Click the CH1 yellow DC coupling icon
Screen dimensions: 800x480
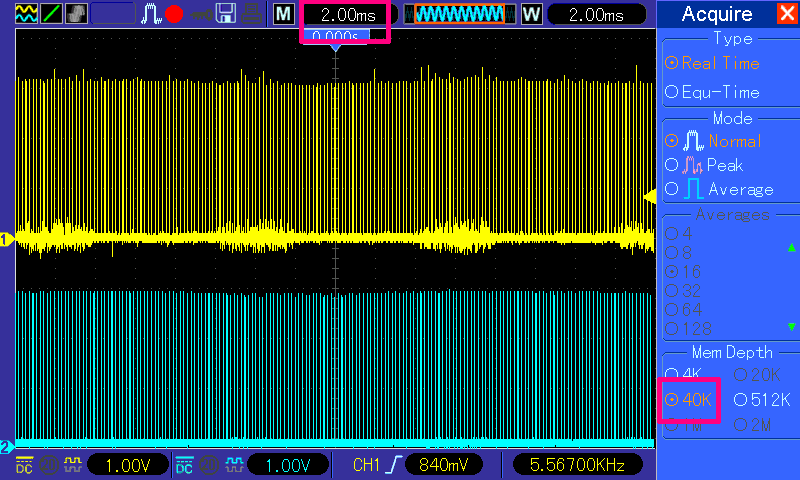pos(24,464)
